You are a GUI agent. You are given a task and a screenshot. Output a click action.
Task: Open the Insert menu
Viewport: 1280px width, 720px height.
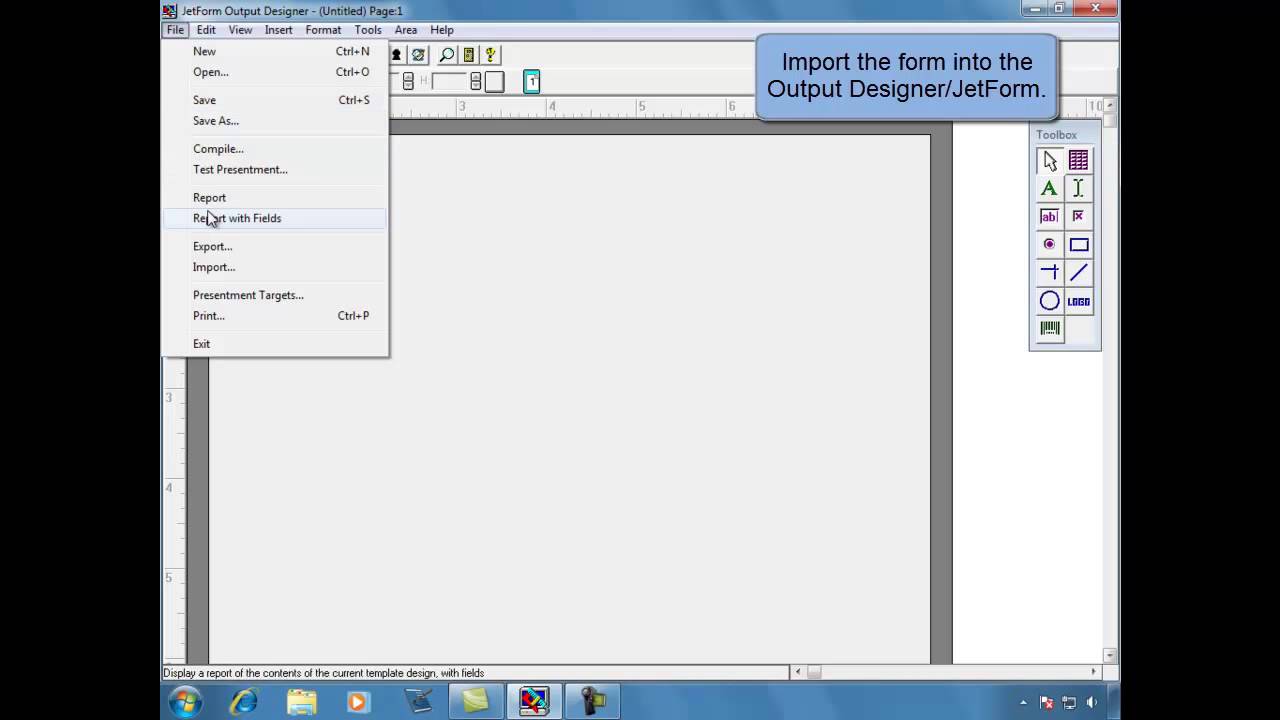point(279,30)
